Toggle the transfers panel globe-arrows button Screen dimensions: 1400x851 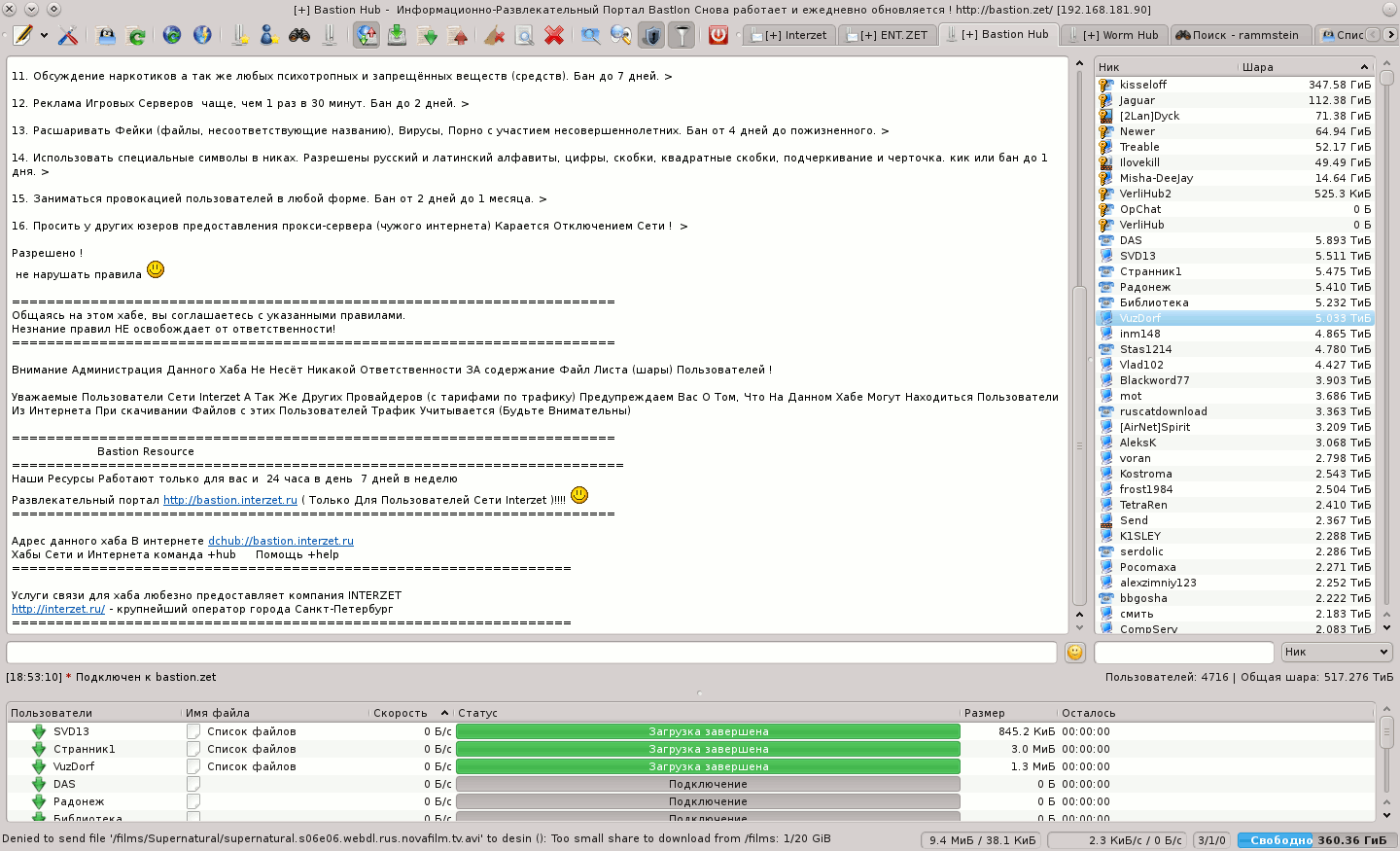coord(367,36)
